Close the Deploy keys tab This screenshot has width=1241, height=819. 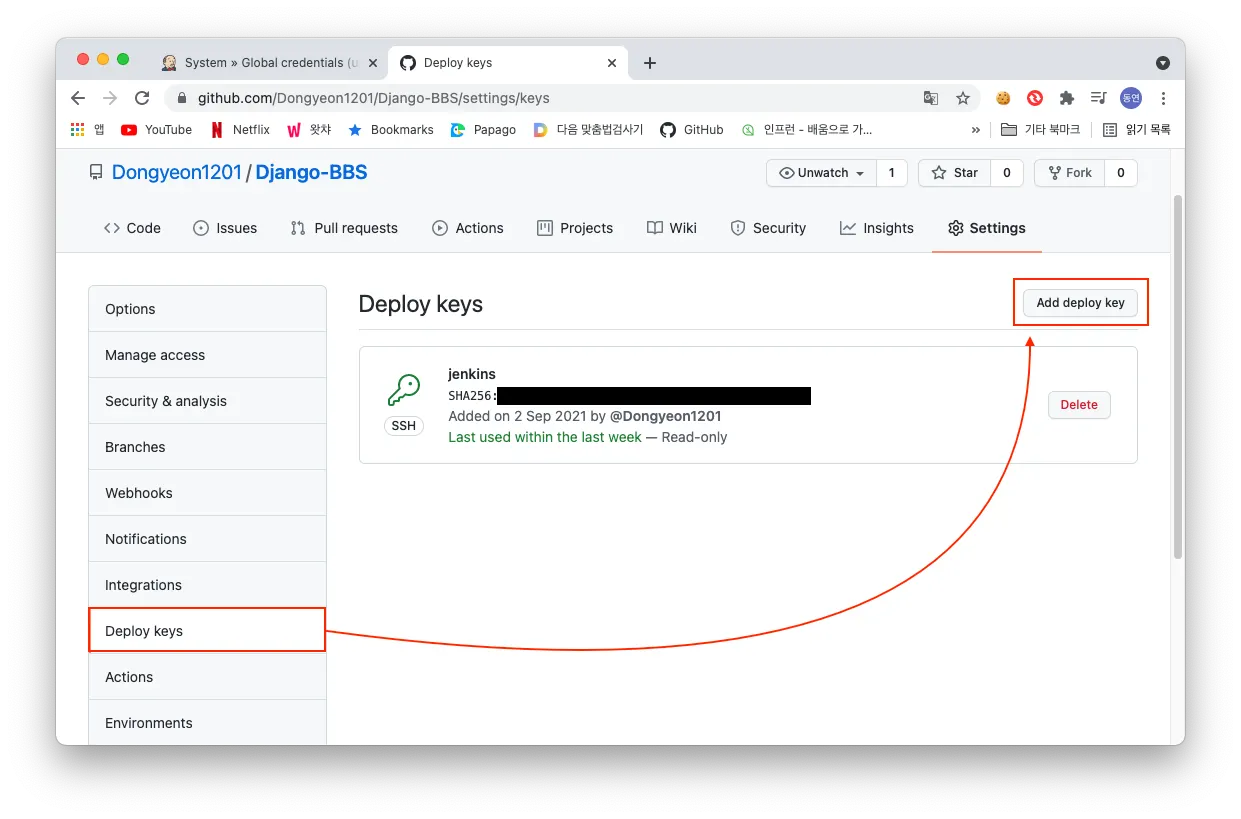(x=613, y=63)
